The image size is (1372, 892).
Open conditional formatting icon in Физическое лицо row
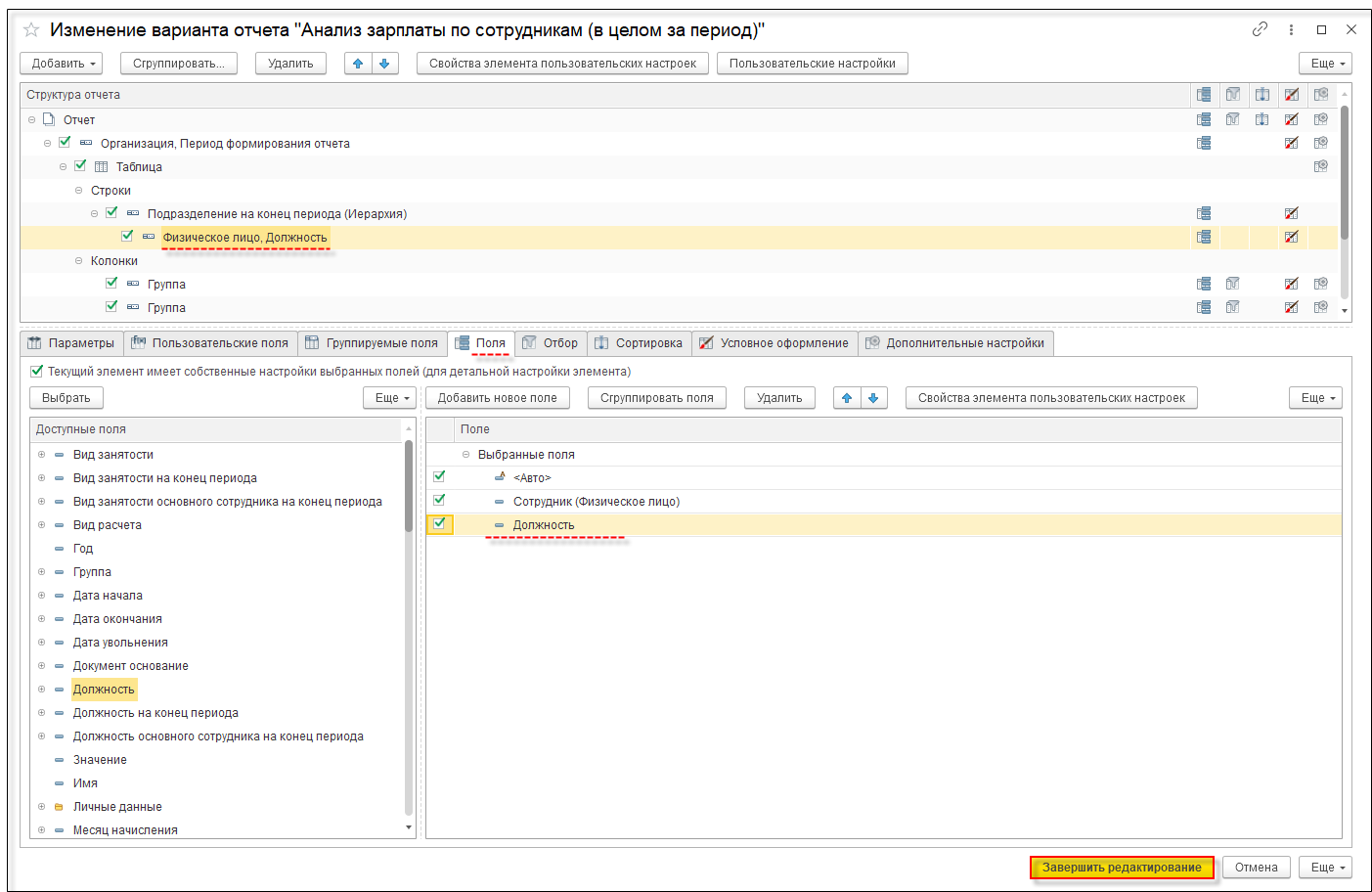pyautogui.click(x=1292, y=237)
